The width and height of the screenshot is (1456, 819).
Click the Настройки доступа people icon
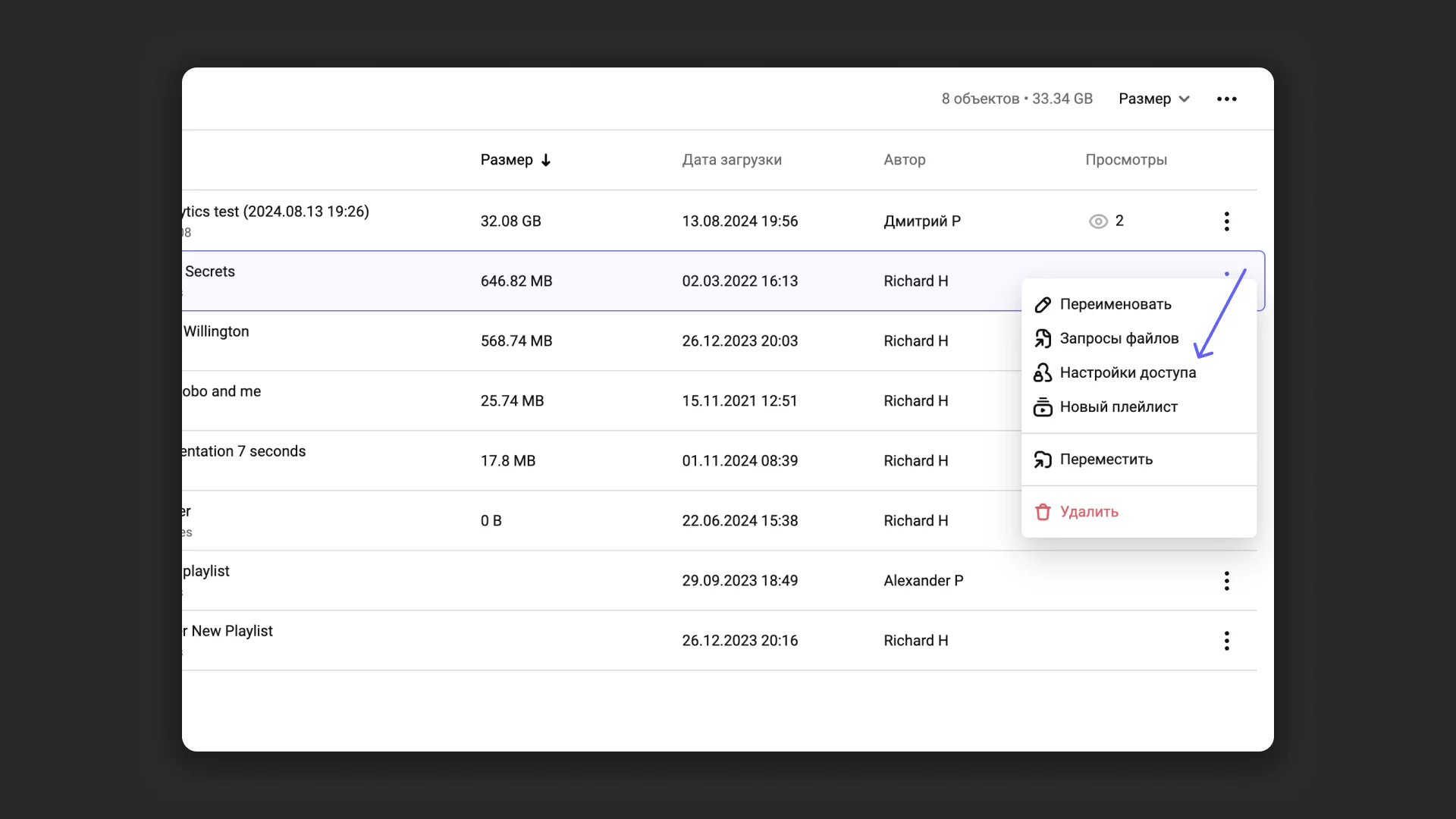(x=1043, y=373)
